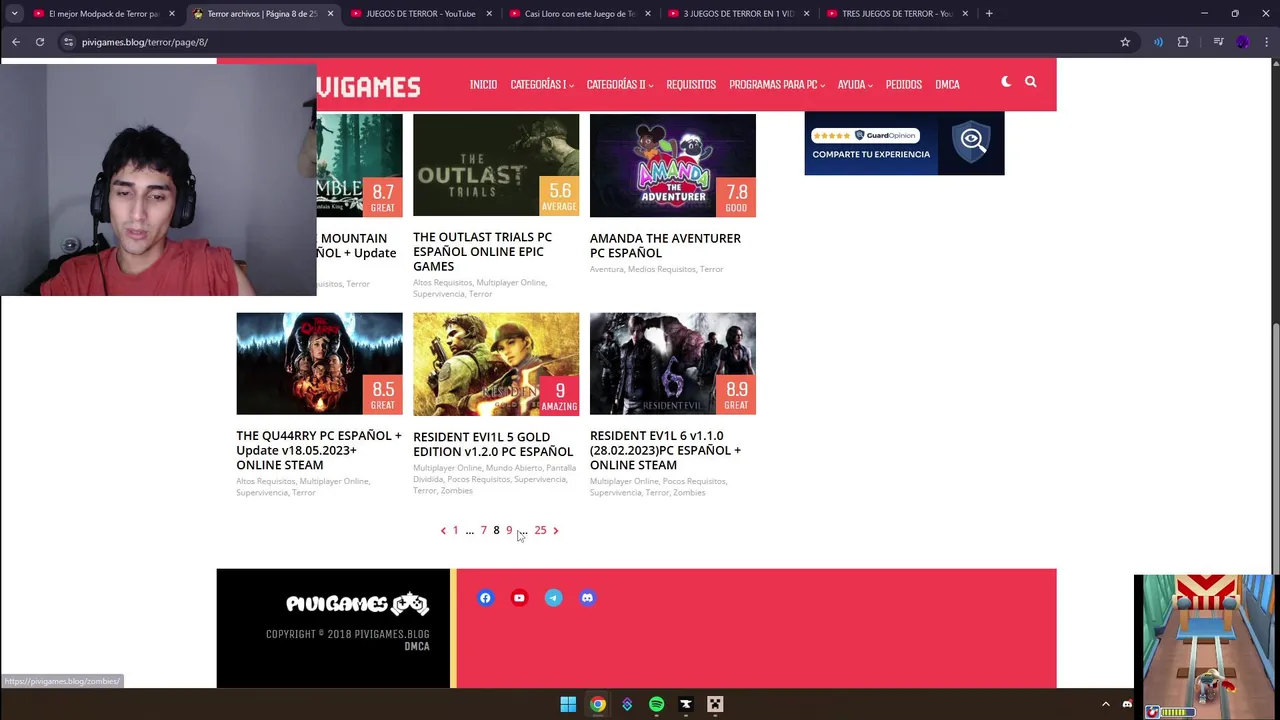Image resolution: width=1280 pixels, height=720 pixels.
Task: Click The Outlast Trials thumbnail
Action: click(496, 165)
